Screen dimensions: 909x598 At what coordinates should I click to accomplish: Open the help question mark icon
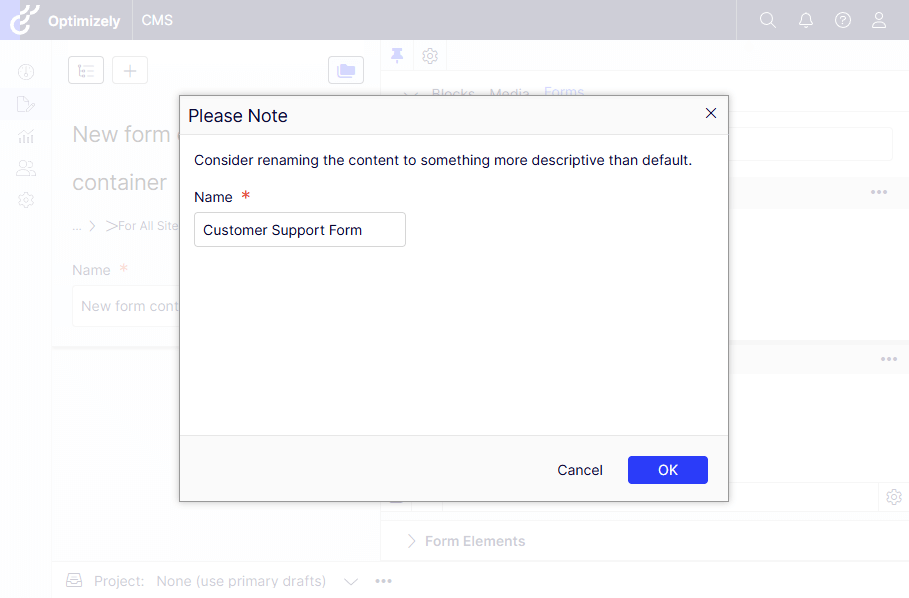843,20
